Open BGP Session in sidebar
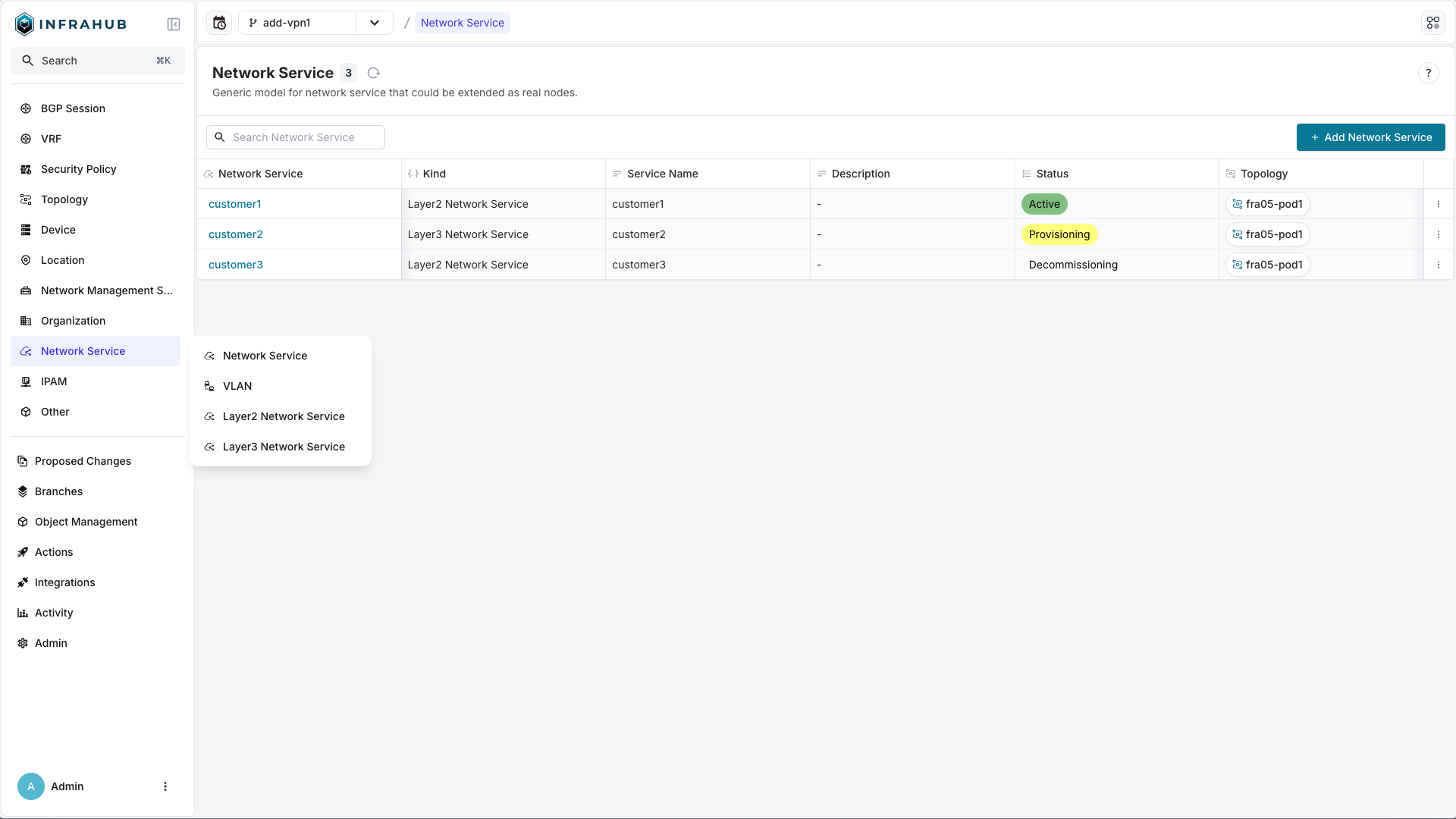The width and height of the screenshot is (1456, 819). [x=96, y=108]
